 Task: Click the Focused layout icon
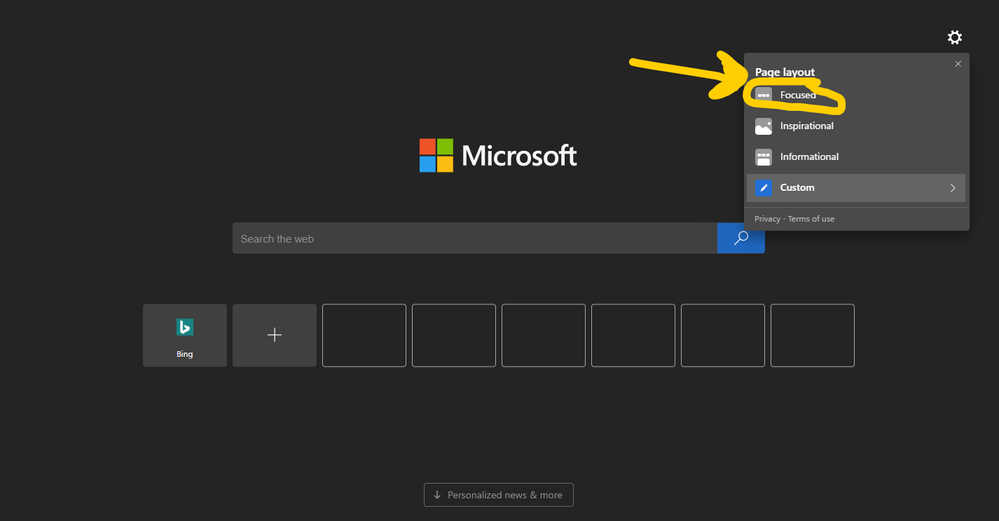(x=763, y=95)
